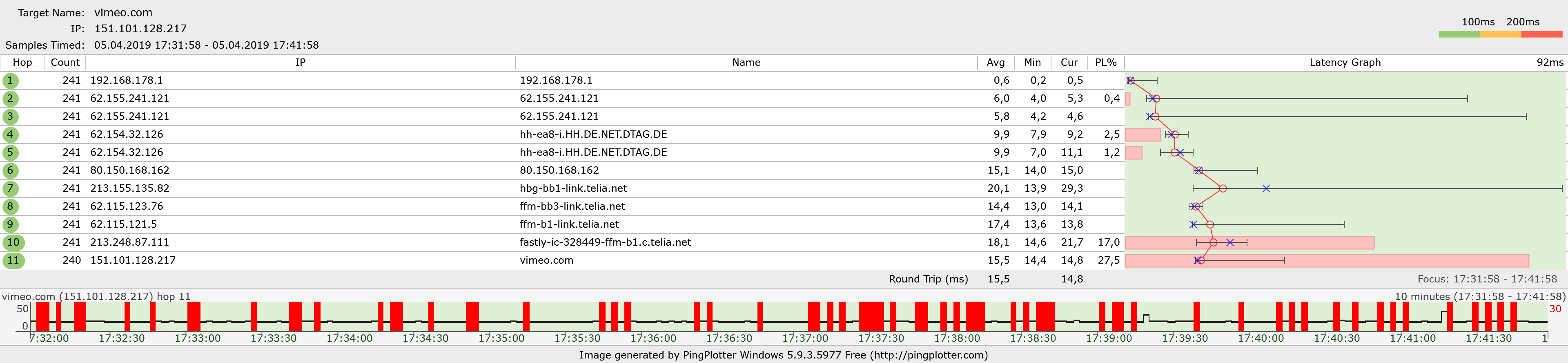Open the pingplotter.com footer link
Screen dimensions: 1568x363
(x=928, y=355)
